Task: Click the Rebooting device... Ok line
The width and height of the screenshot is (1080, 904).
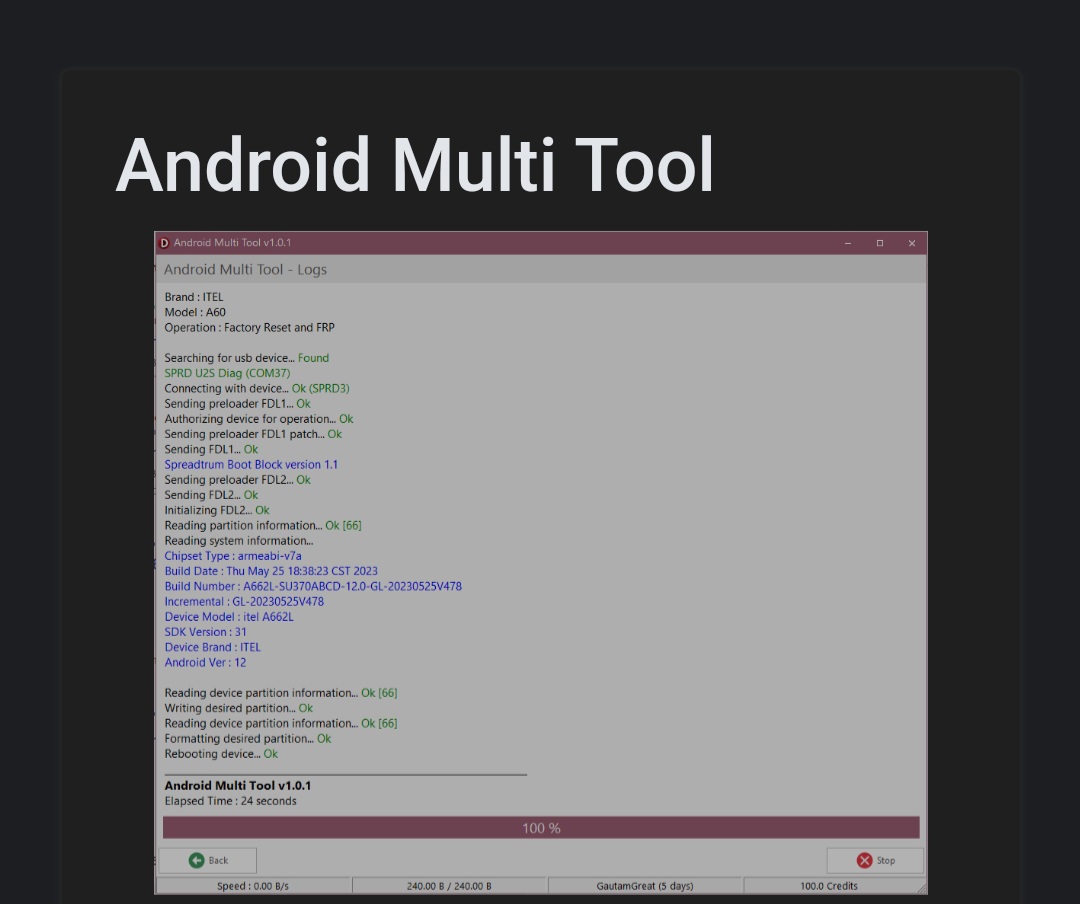Action: click(x=221, y=753)
